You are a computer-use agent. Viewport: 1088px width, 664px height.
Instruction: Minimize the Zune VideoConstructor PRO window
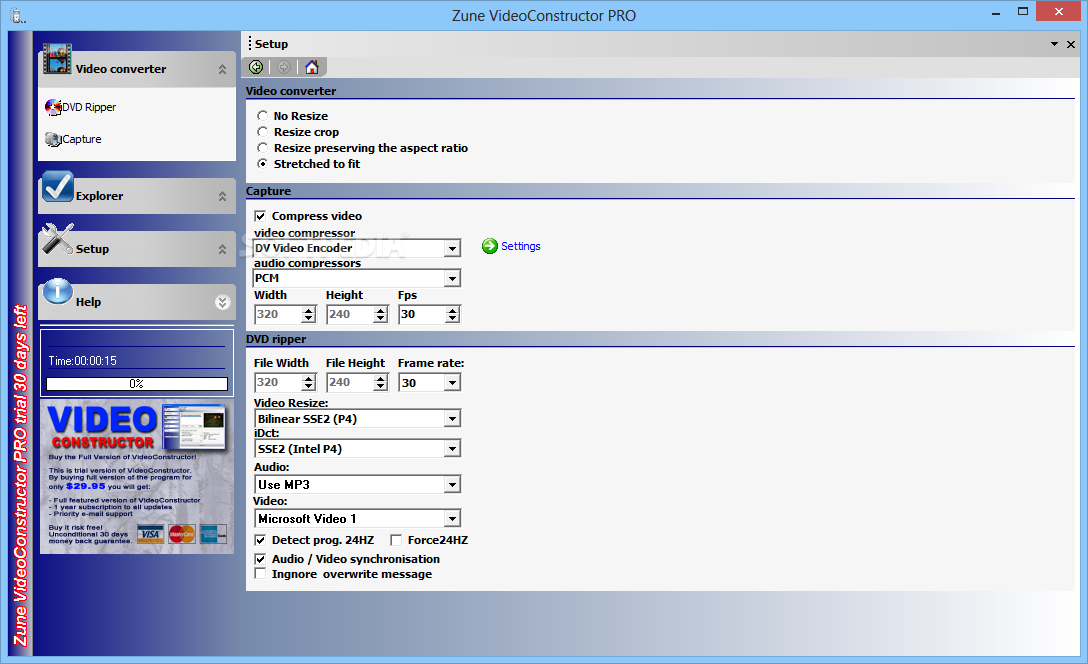click(996, 12)
